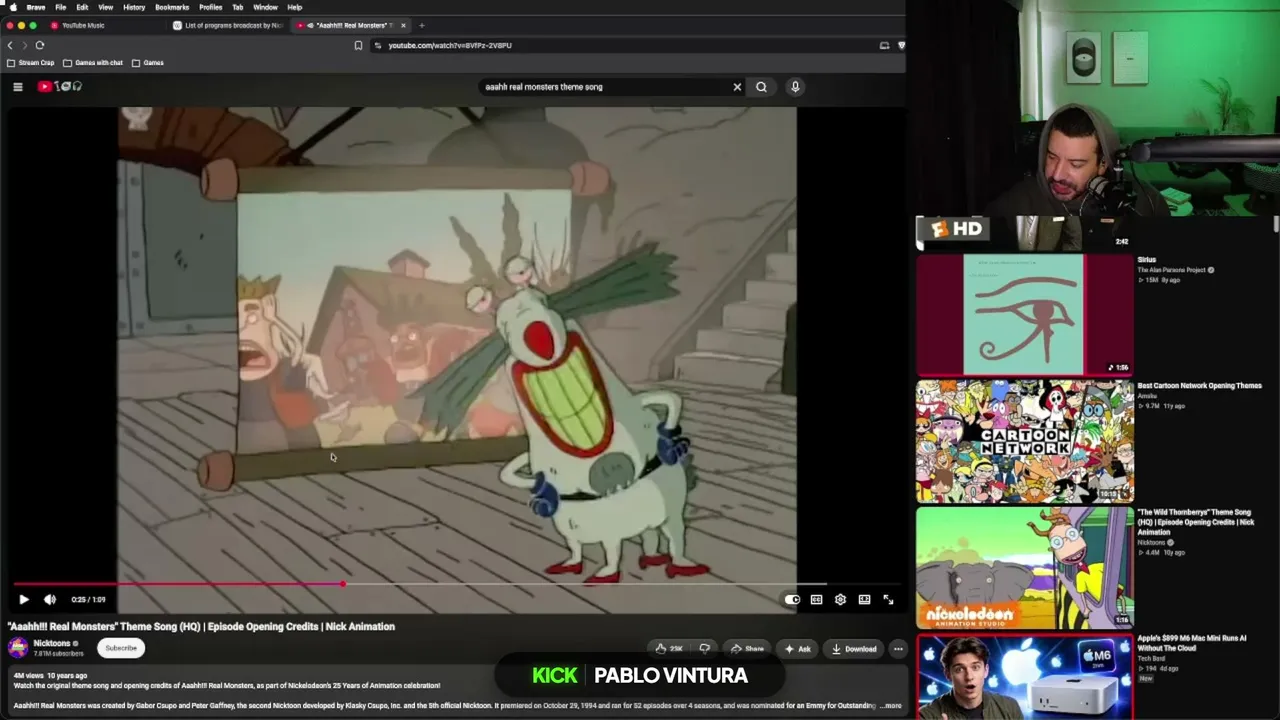The width and height of the screenshot is (1280, 720).
Task: Subscribe to the Nicktoons channel
Action: 121,648
